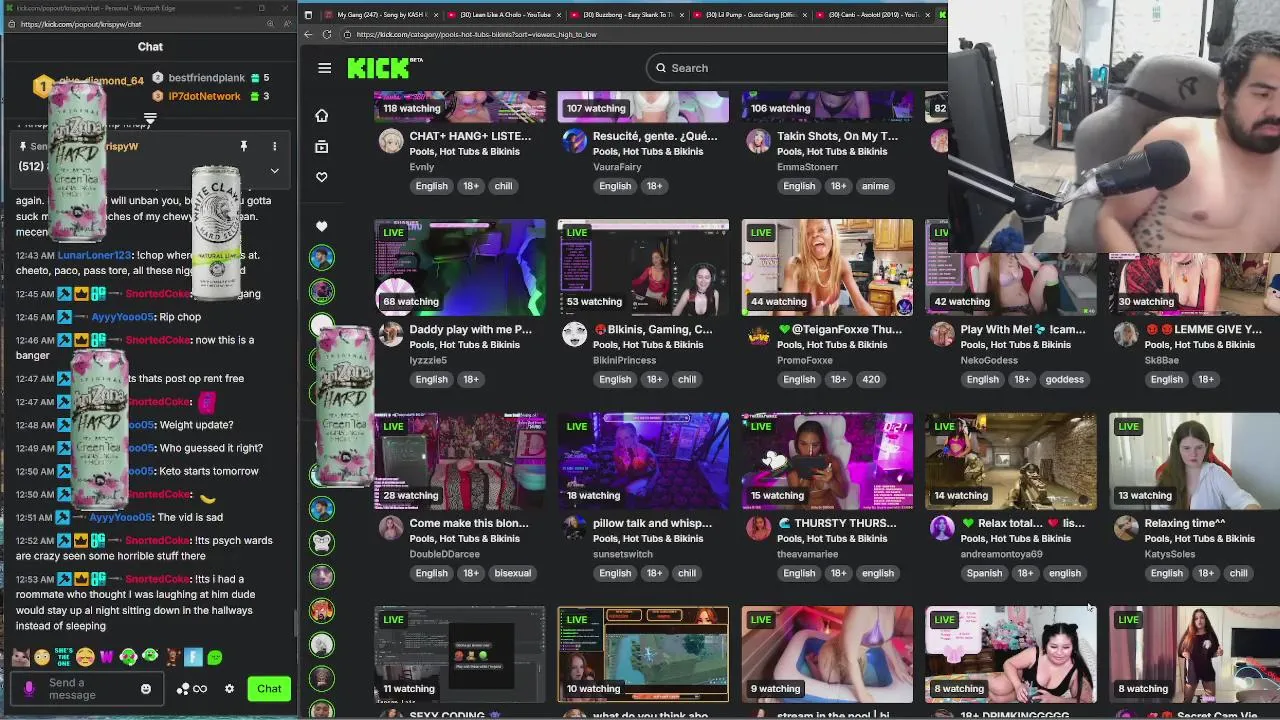Open the 10 watching stream thumbnail
The width and height of the screenshot is (1280, 720).
643,654
